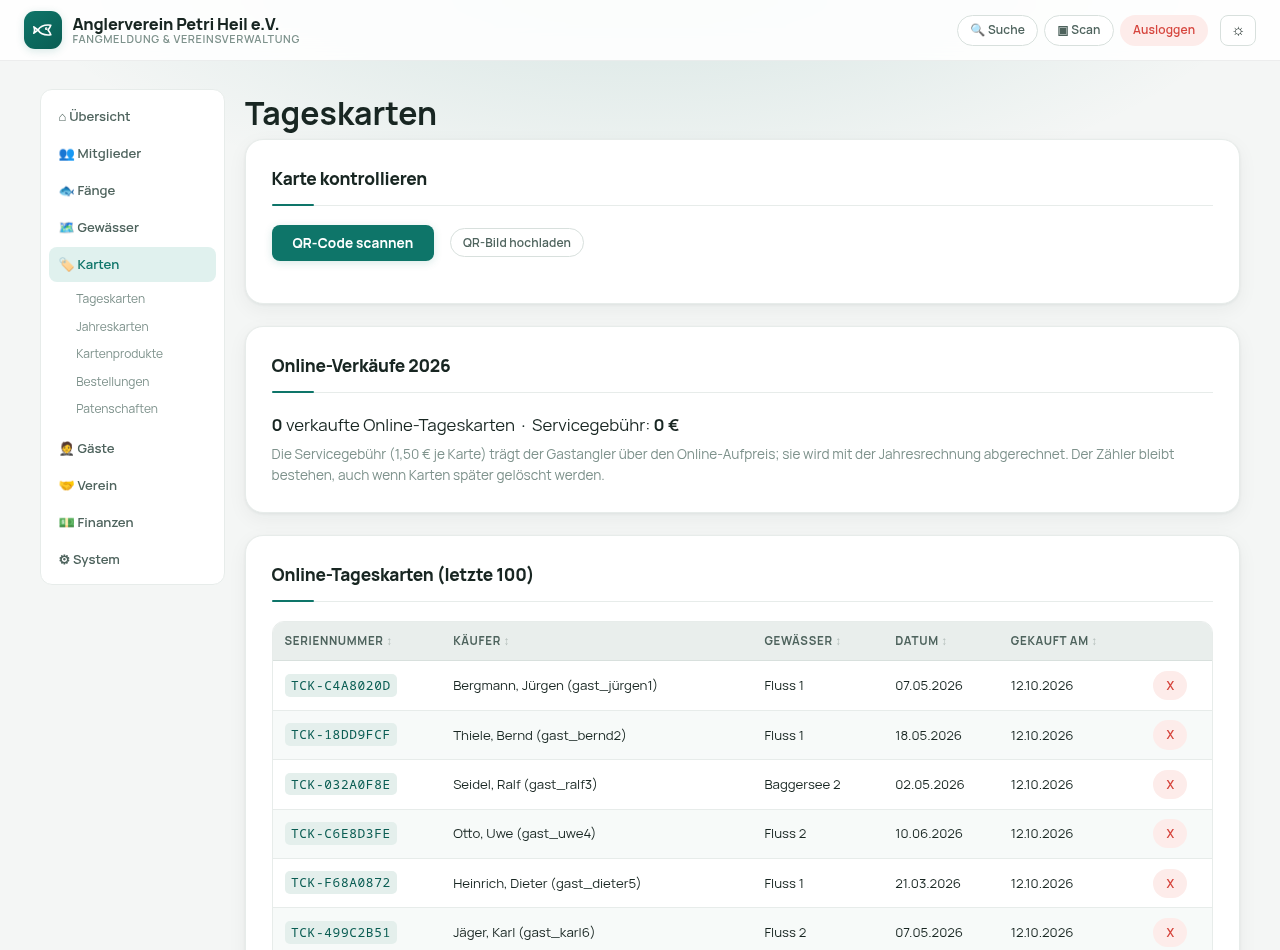The height and width of the screenshot is (950, 1280).
Task: Click serial number TCK-C4A8020D
Action: pyautogui.click(x=341, y=686)
